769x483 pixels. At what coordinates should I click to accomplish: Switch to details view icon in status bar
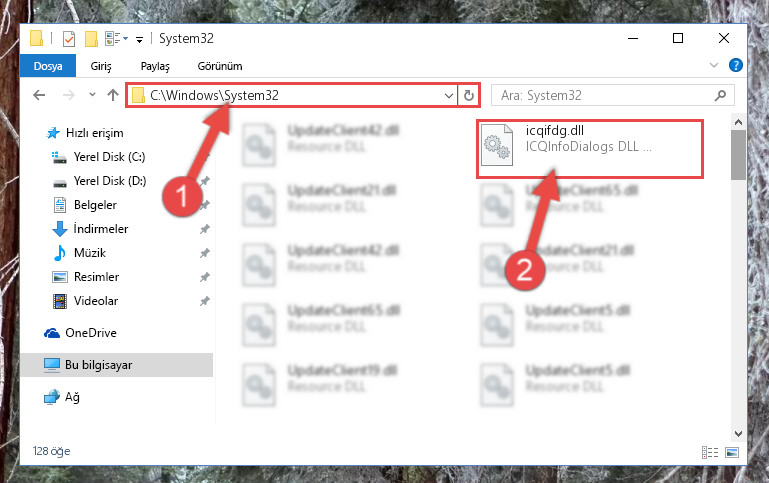point(710,452)
